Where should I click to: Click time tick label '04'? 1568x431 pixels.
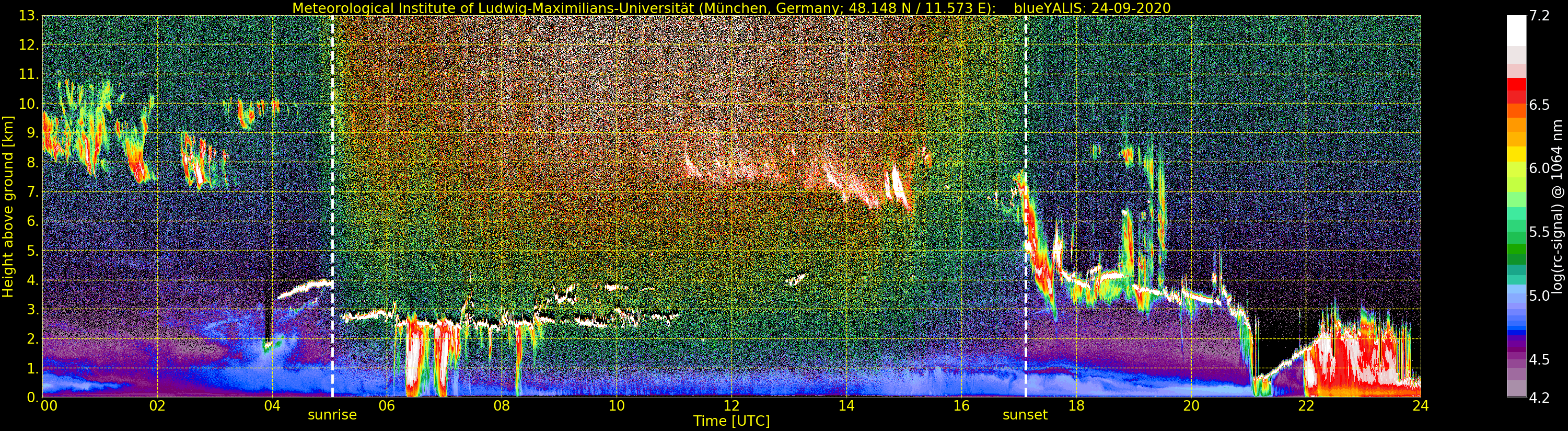point(272,405)
